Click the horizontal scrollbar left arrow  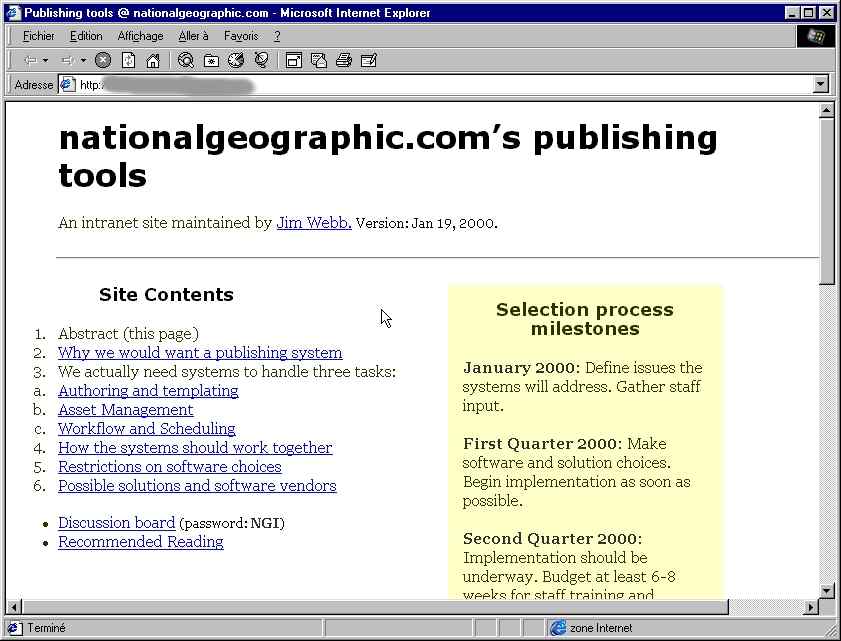pyautogui.click(x=13, y=607)
